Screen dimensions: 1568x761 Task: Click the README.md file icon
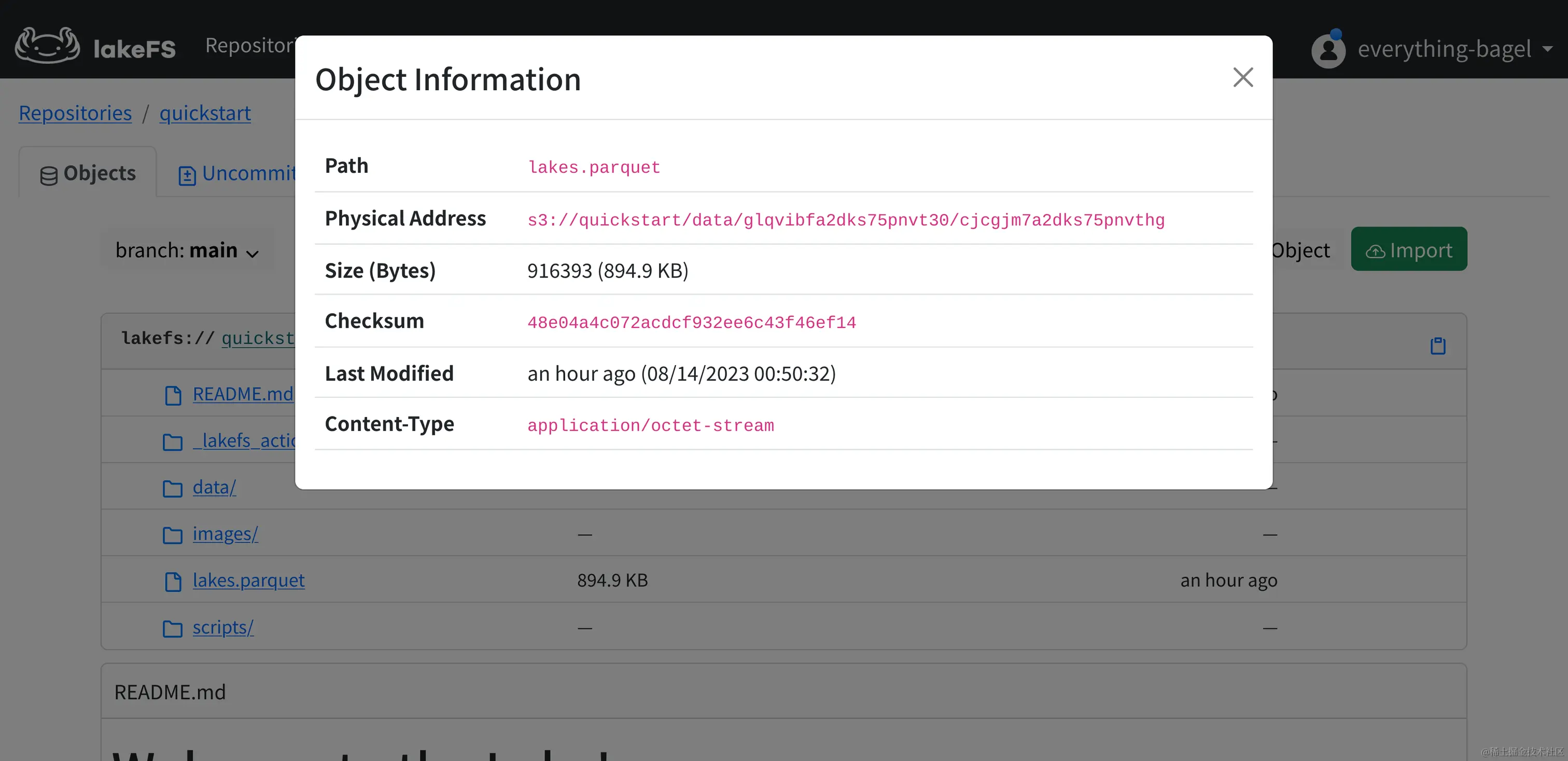coord(173,395)
